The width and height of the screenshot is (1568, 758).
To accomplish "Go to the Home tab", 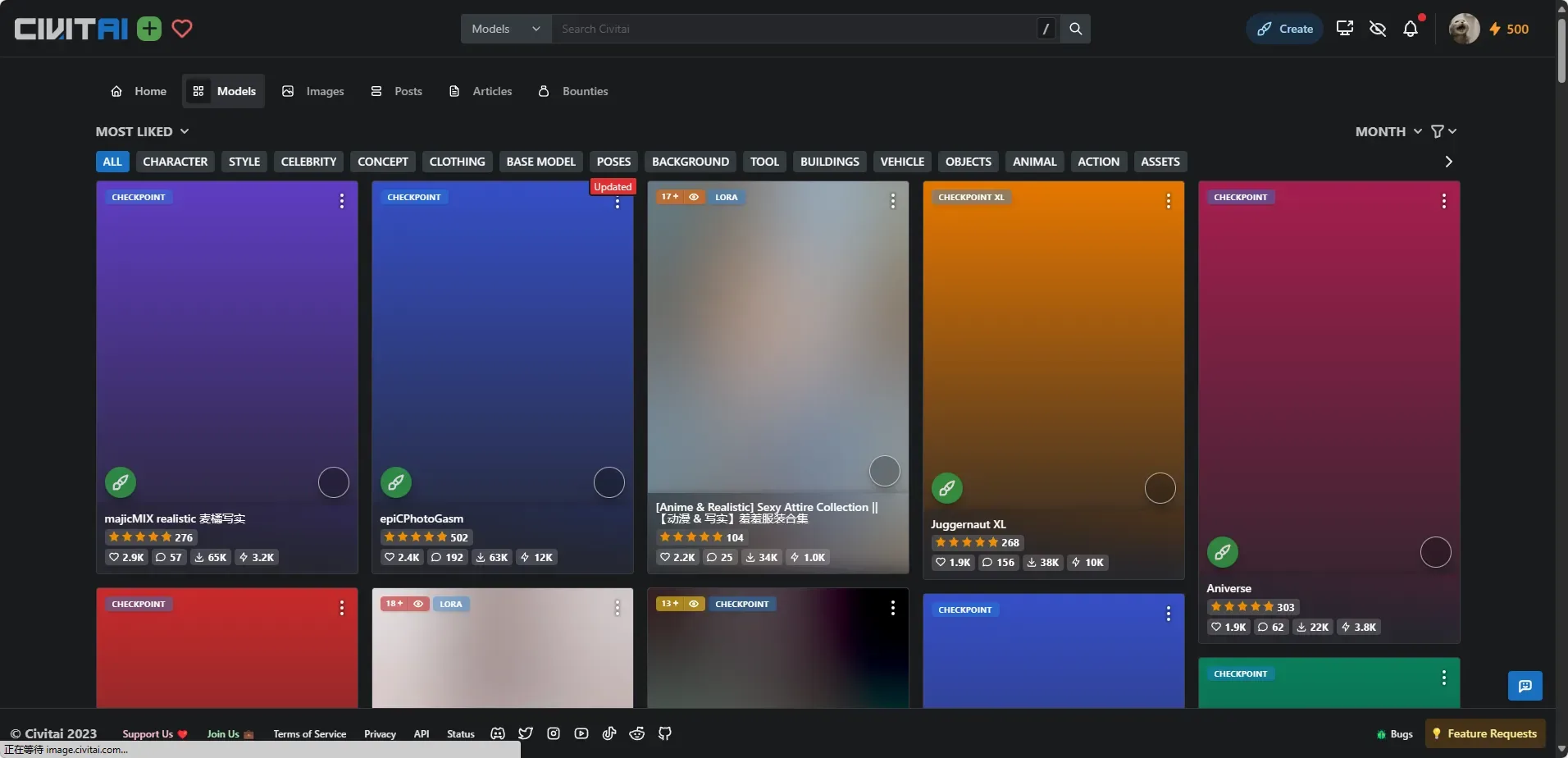I will tap(139, 91).
